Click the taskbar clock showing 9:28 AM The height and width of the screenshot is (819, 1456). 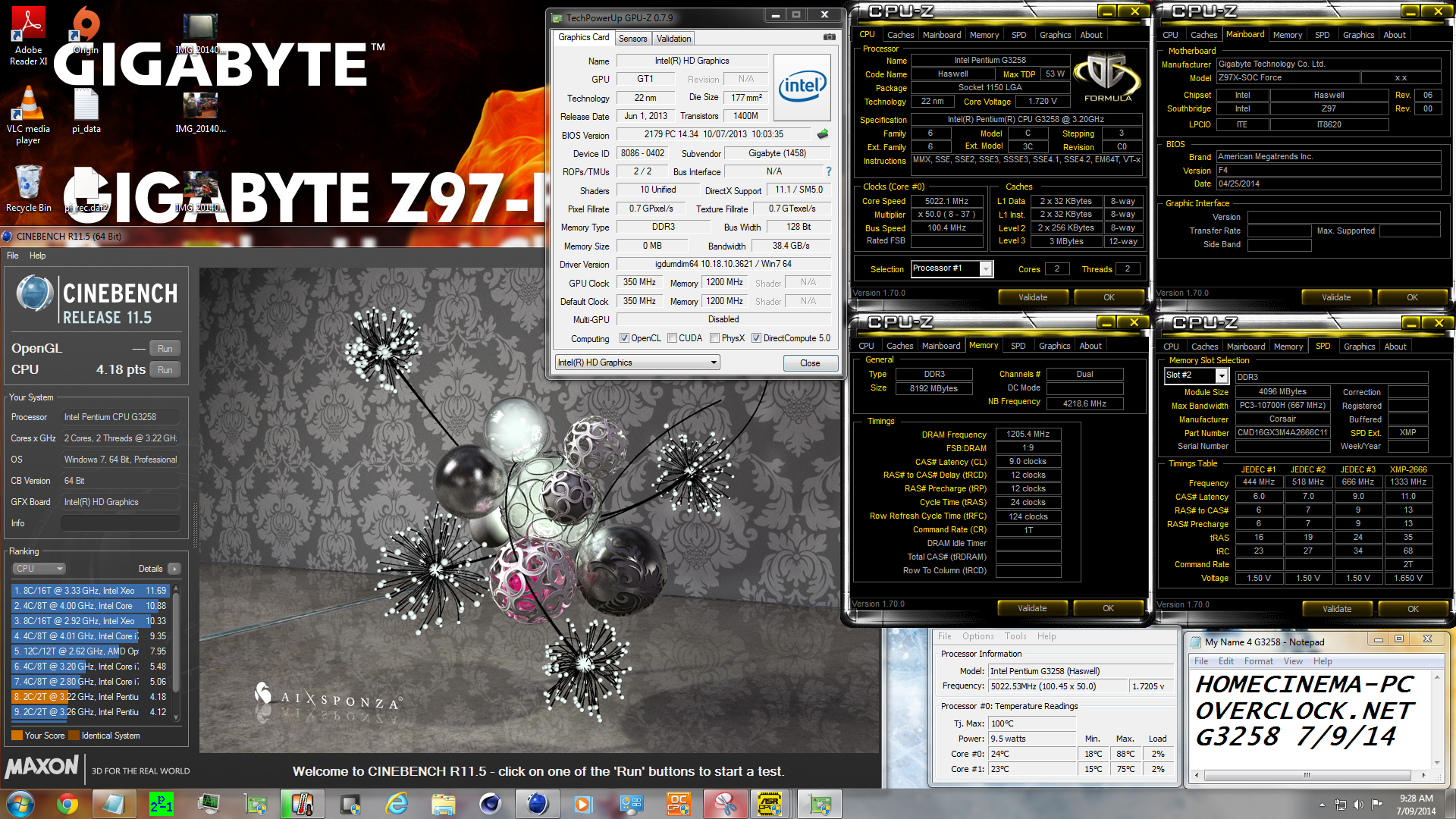pos(1416,805)
